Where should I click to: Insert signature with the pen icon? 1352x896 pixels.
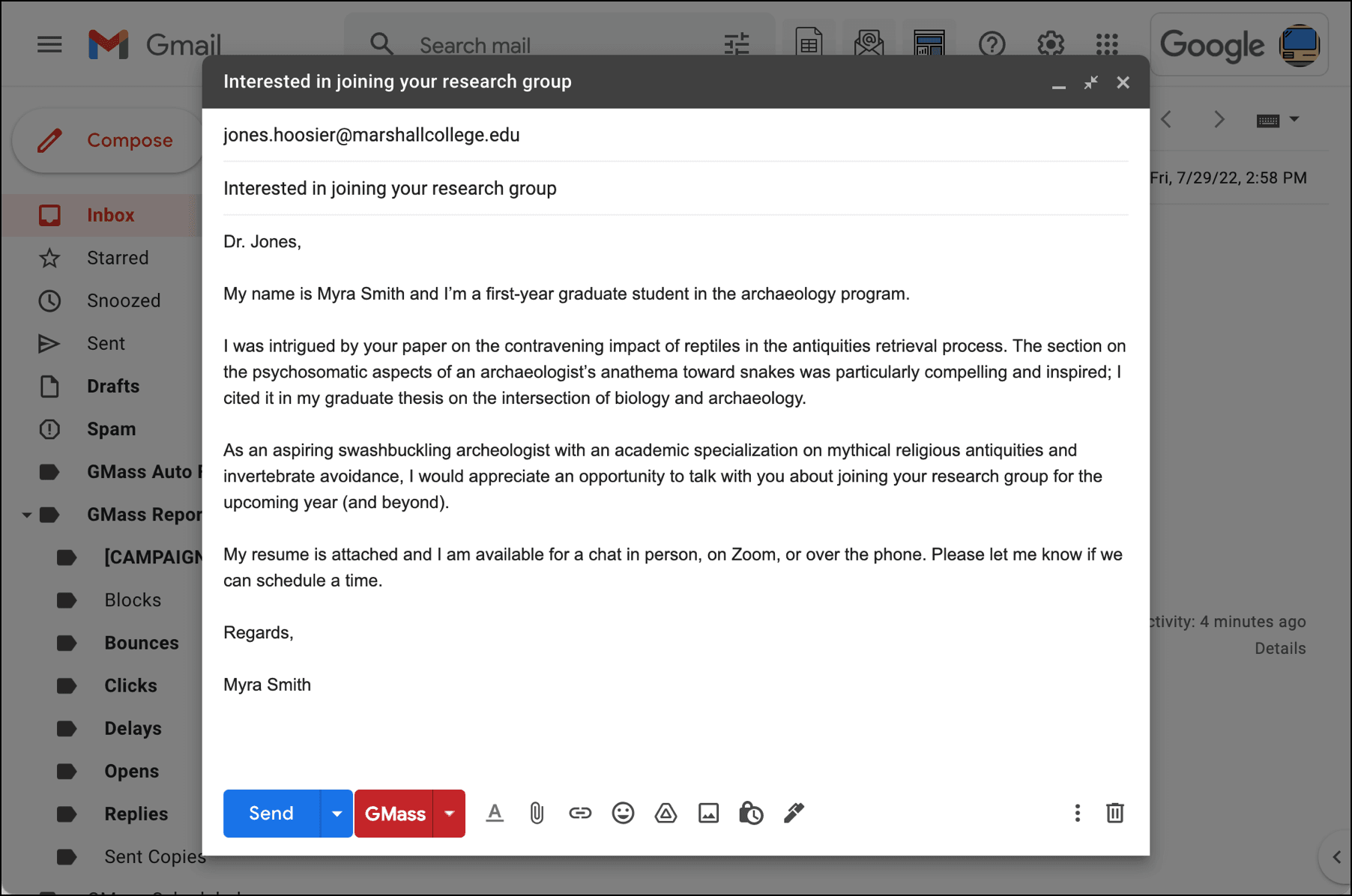pyautogui.click(x=794, y=813)
